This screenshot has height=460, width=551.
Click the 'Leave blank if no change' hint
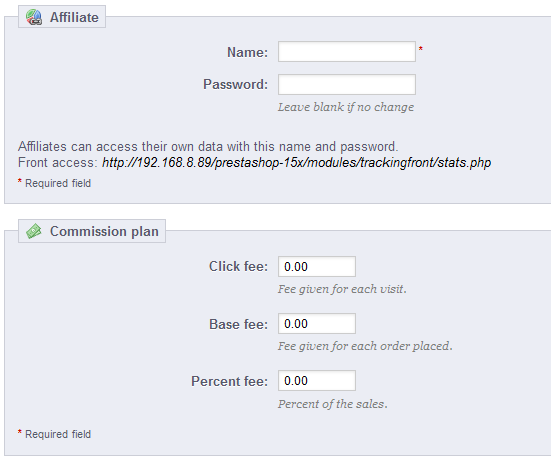click(346, 107)
